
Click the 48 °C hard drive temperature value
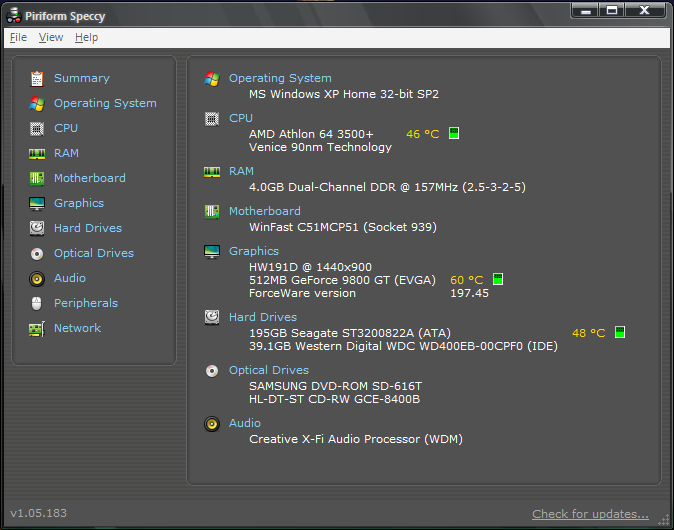click(588, 333)
